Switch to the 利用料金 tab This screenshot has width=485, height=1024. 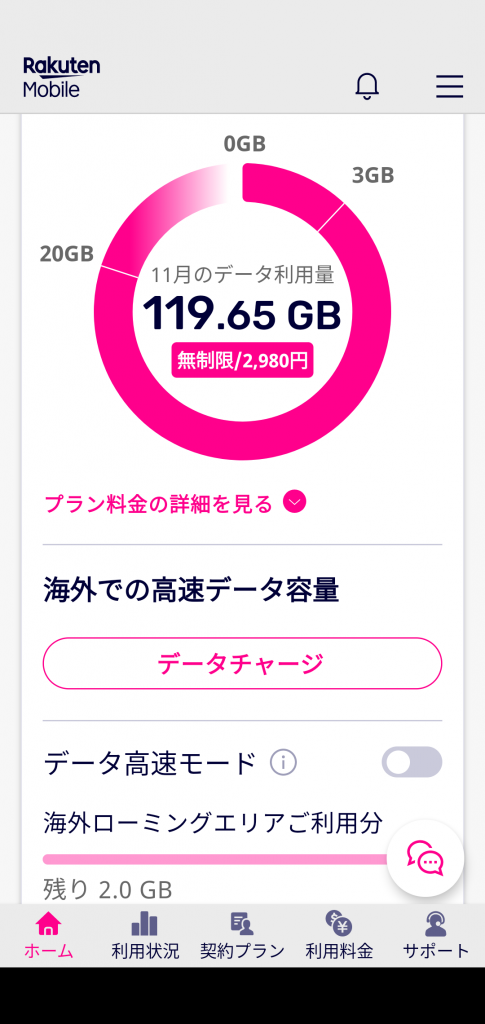(339, 935)
